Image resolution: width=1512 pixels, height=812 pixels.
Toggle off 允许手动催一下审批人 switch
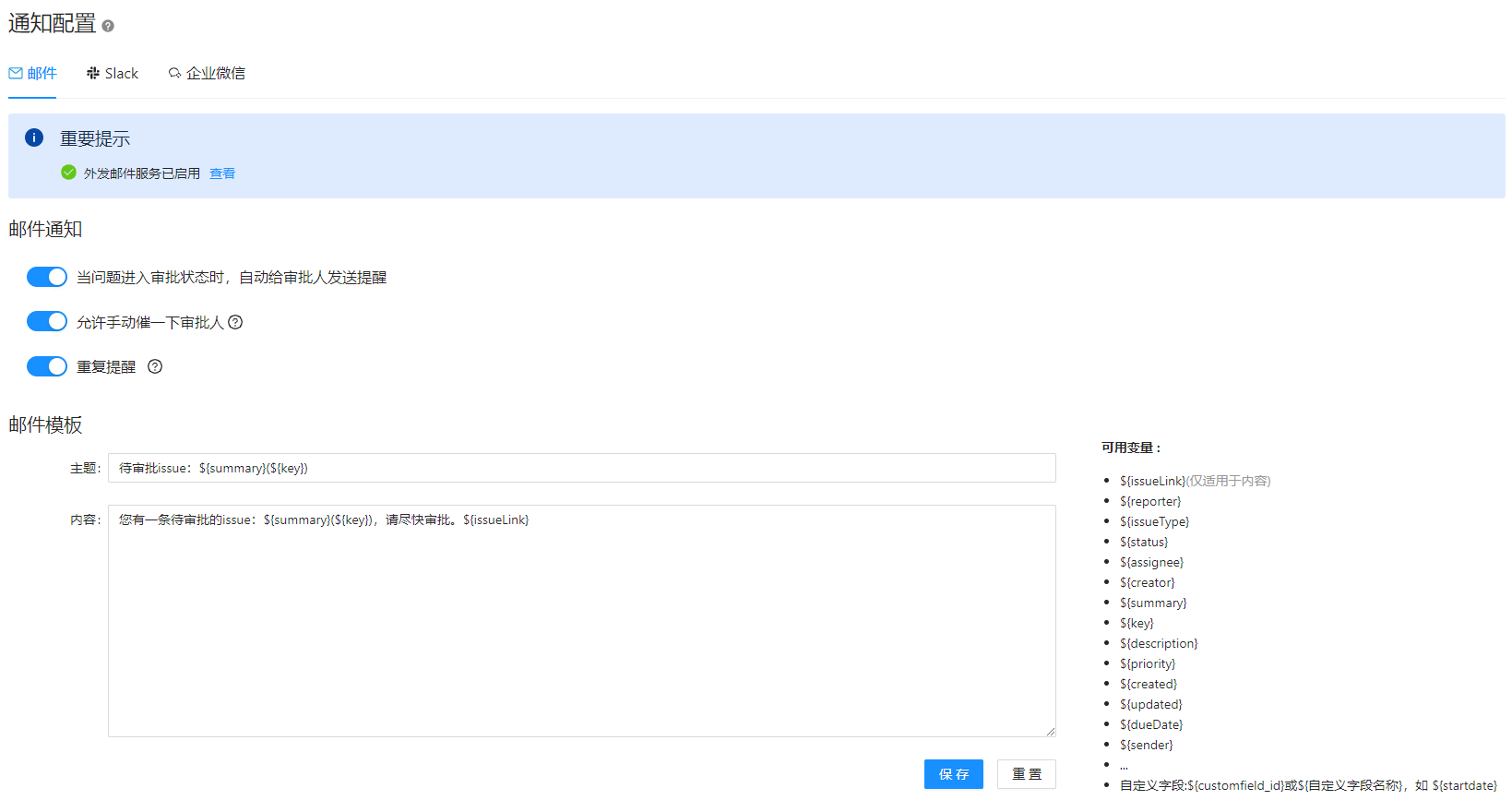tap(47, 321)
